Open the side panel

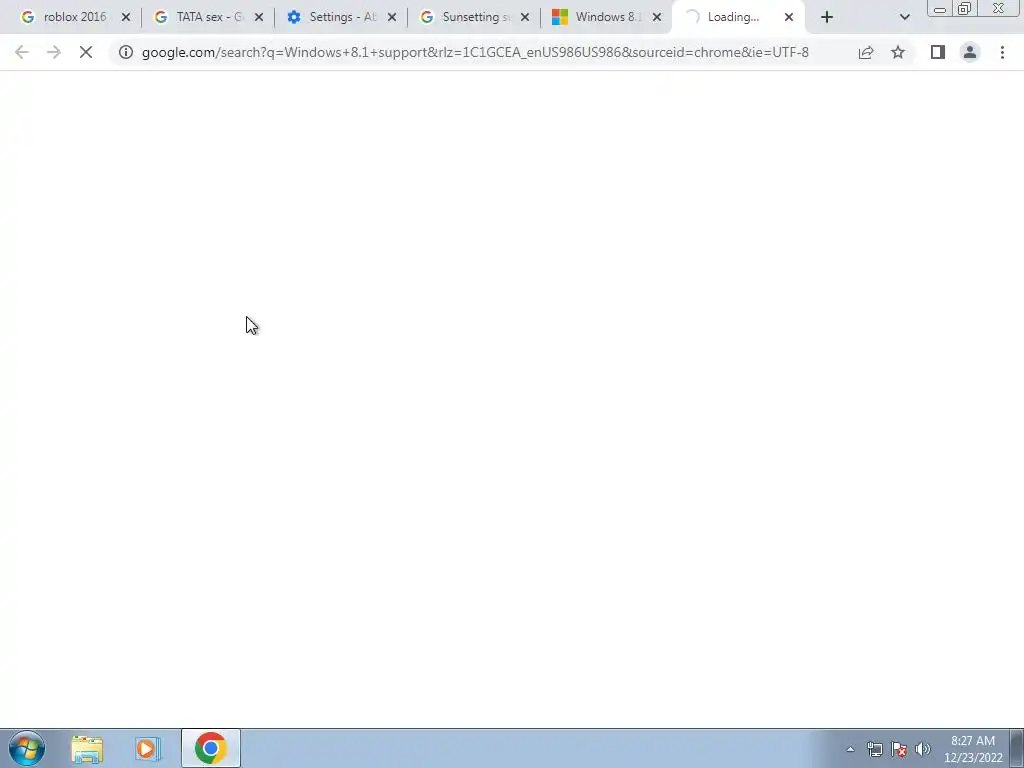tap(938, 52)
